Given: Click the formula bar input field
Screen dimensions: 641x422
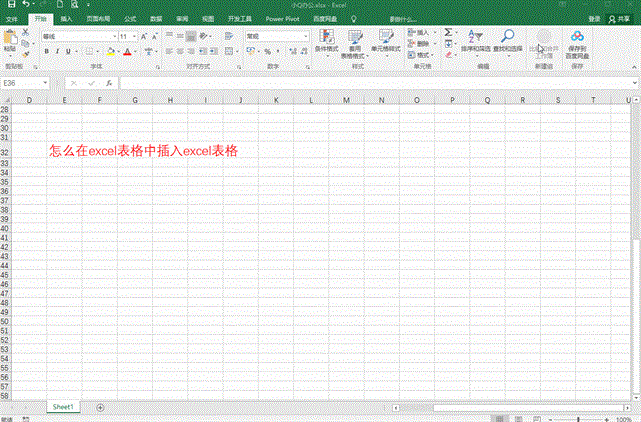Looking at the screenshot, I should click(x=370, y=83).
